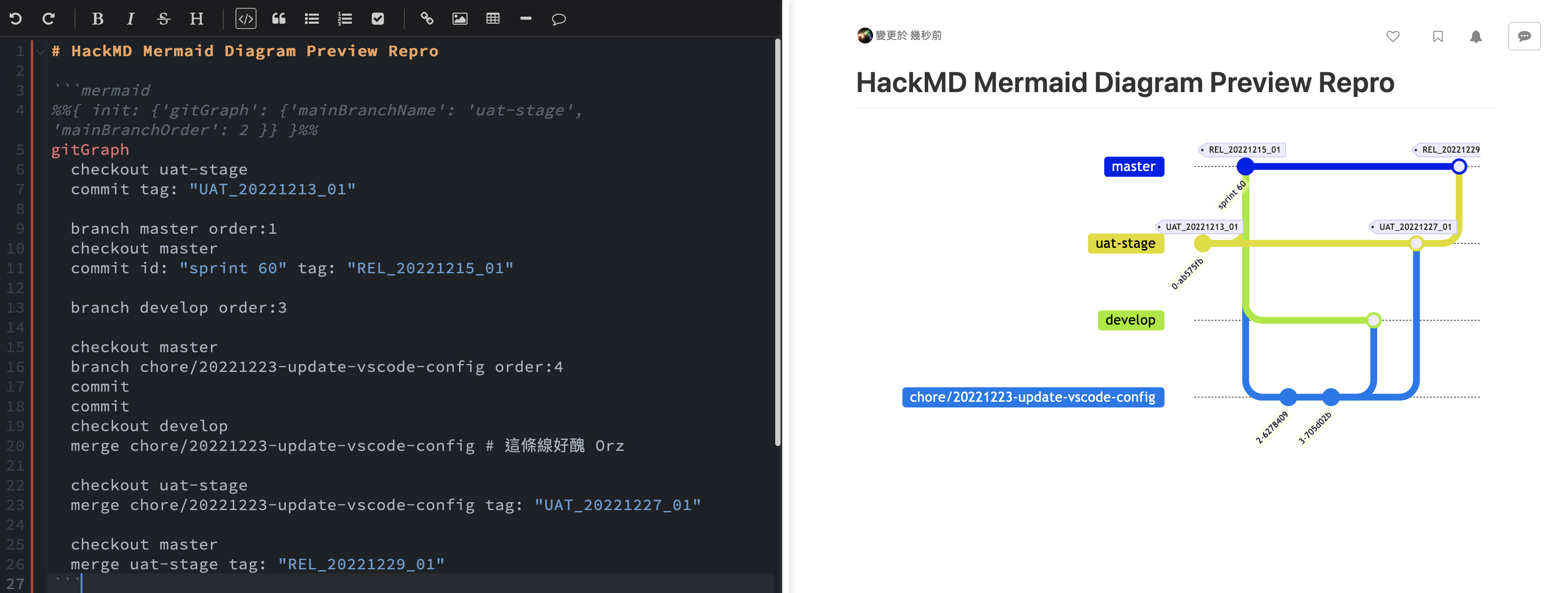Insert code block from toolbar

point(246,19)
